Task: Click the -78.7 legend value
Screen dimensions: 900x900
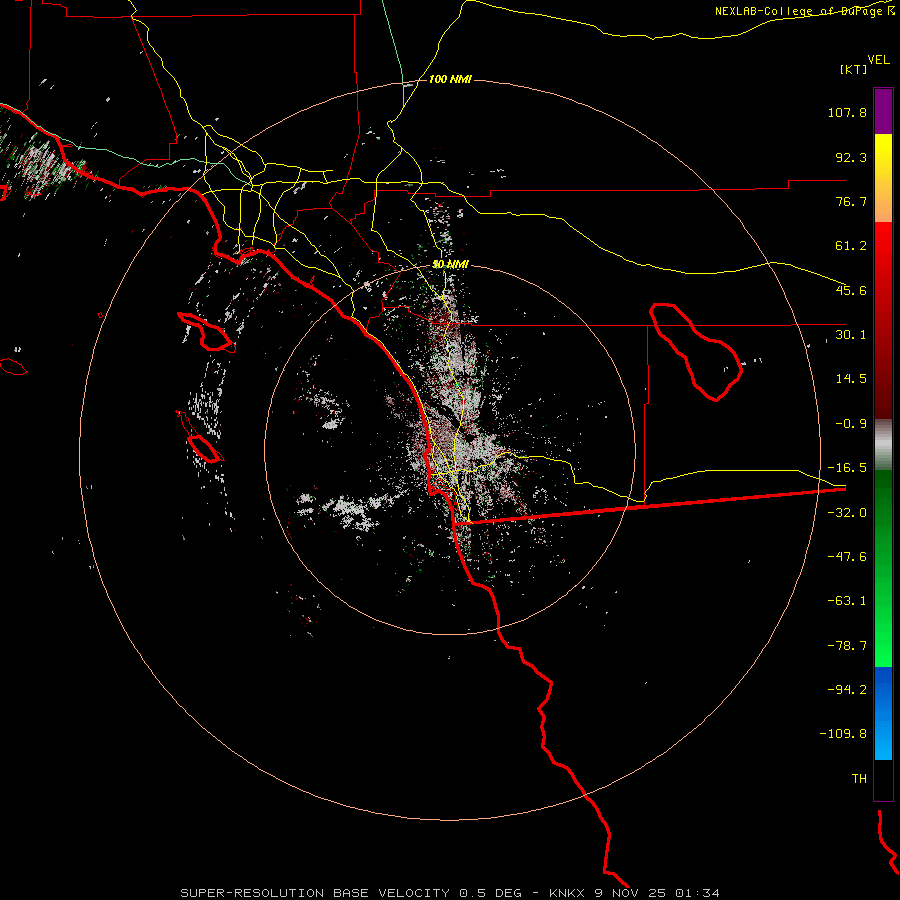Action: 847,646
